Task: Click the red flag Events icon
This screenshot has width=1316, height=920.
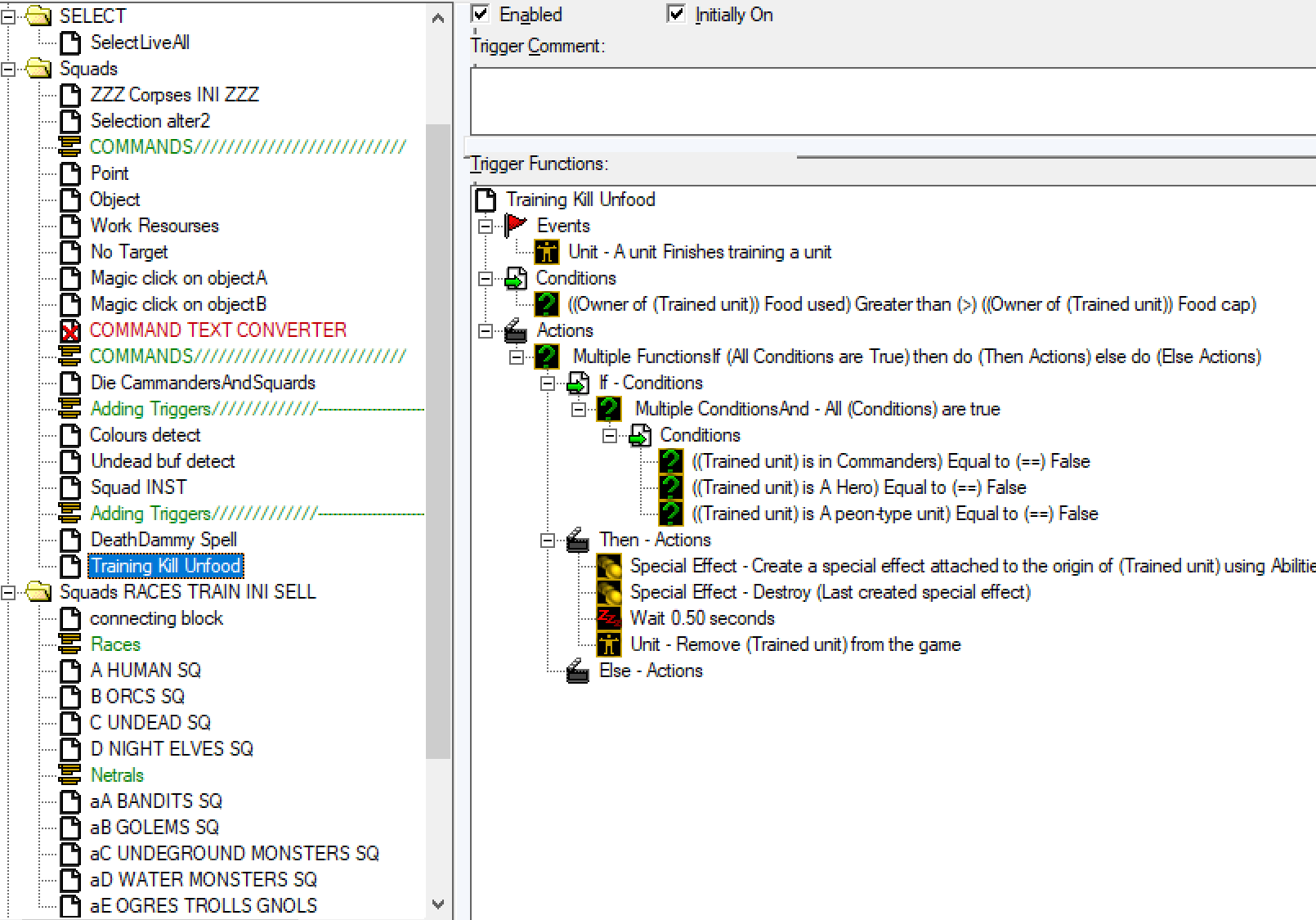Action: point(516,225)
